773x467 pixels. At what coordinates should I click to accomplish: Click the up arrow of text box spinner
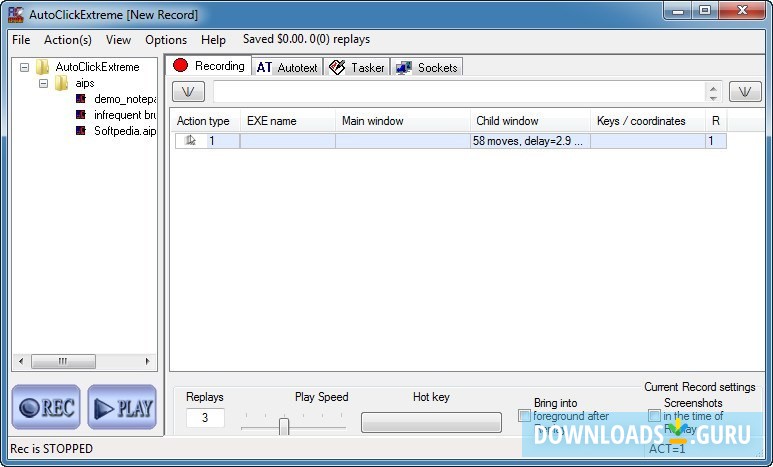(713, 88)
